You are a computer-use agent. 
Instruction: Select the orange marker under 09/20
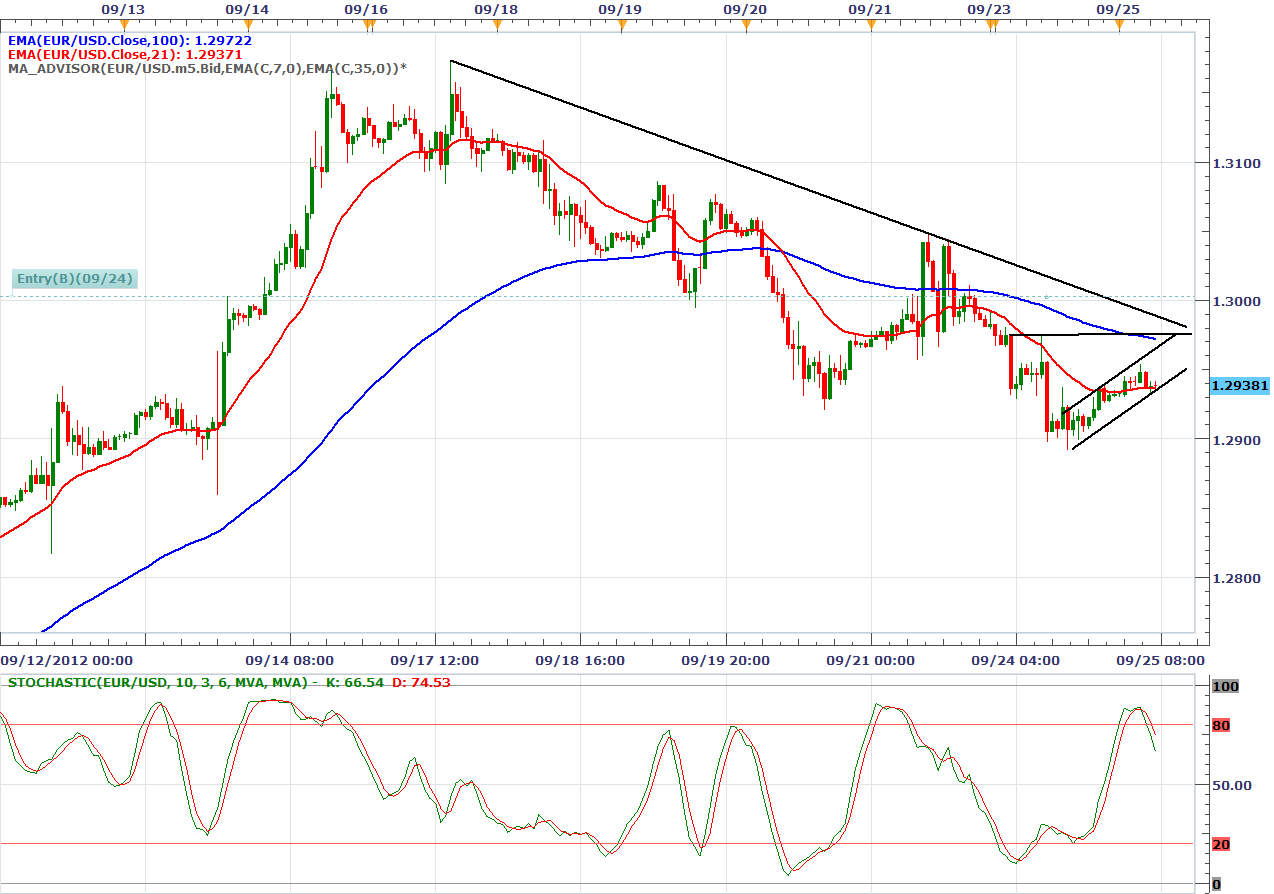(745, 26)
